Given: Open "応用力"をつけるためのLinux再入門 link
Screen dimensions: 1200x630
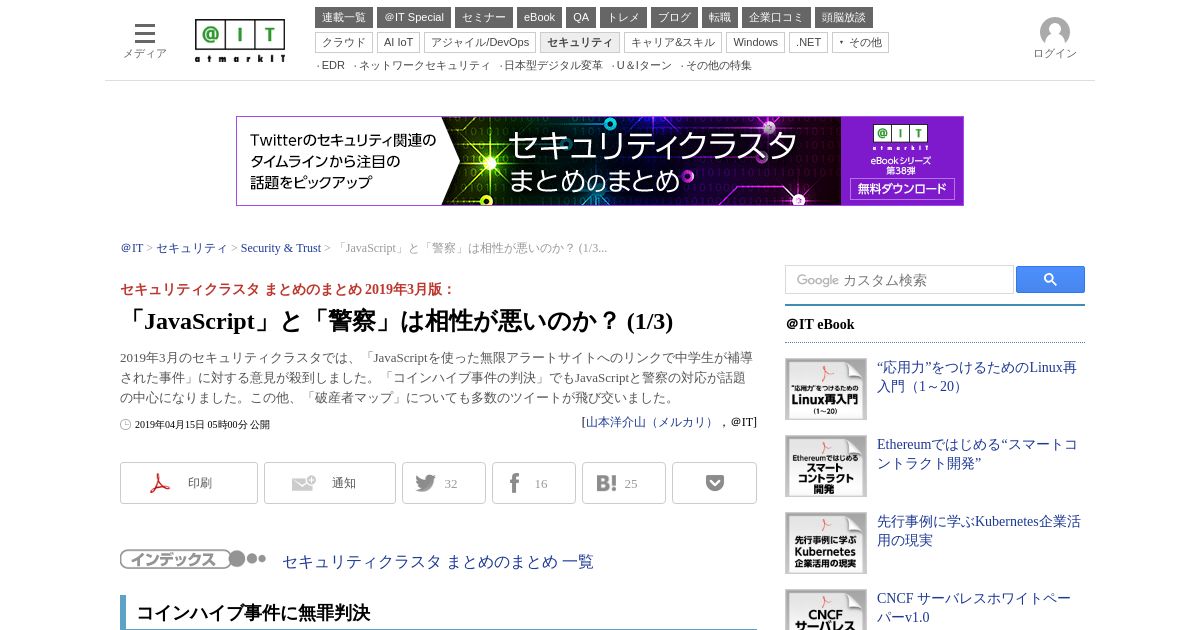Looking at the screenshot, I should [x=977, y=377].
